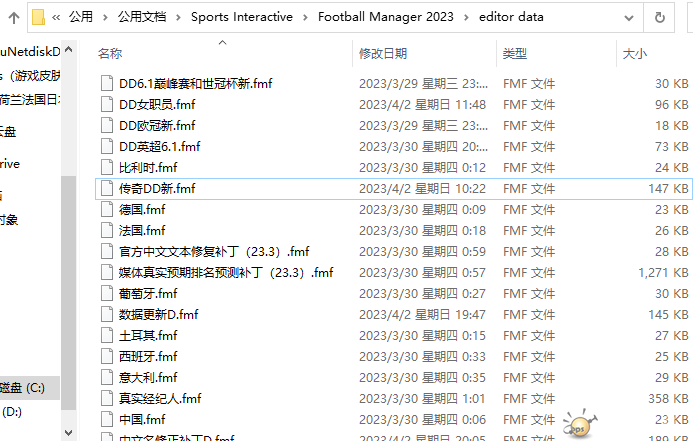Viewport: 693px width, 448px height.
Task: Select file icon of 媒体真实预期排名预测补丁 file
Action: pyautogui.click(x=107, y=272)
